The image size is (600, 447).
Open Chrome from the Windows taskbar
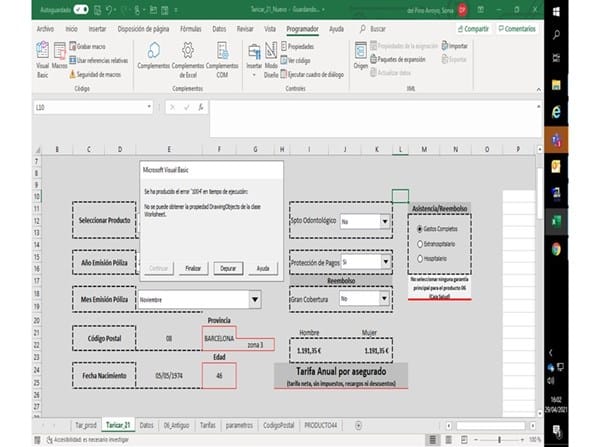[x=555, y=249]
